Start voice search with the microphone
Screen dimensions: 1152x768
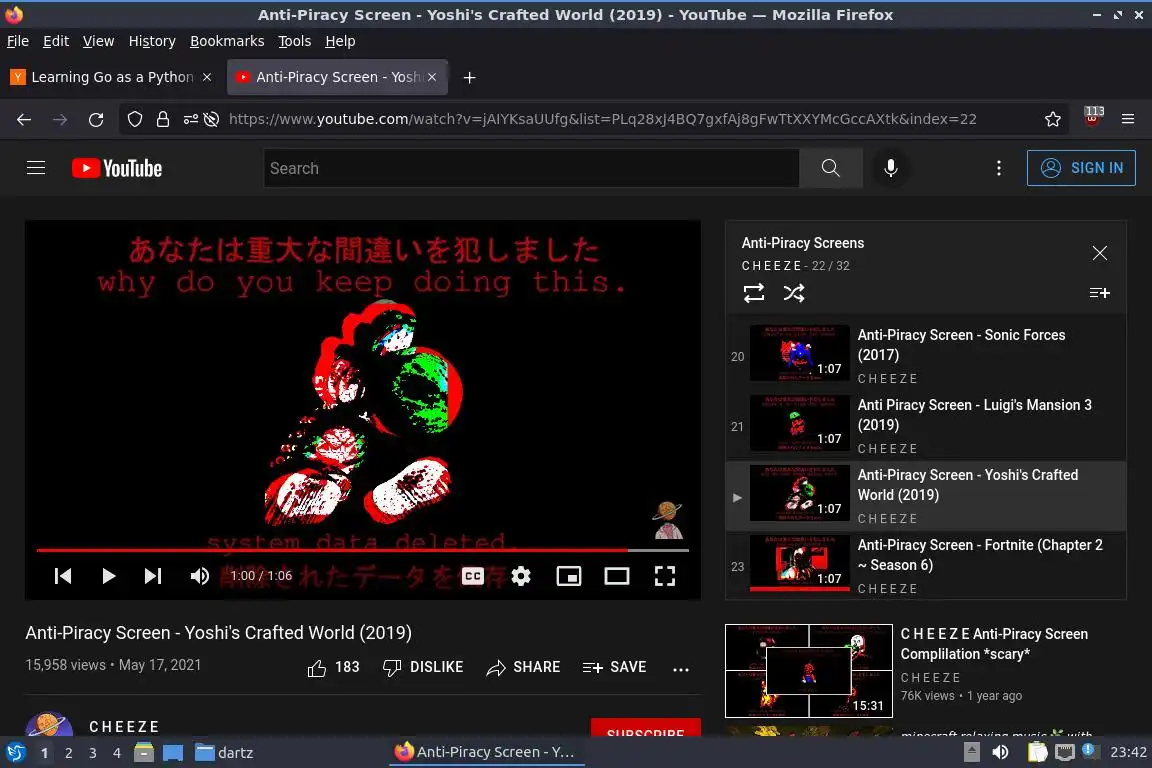(890, 168)
